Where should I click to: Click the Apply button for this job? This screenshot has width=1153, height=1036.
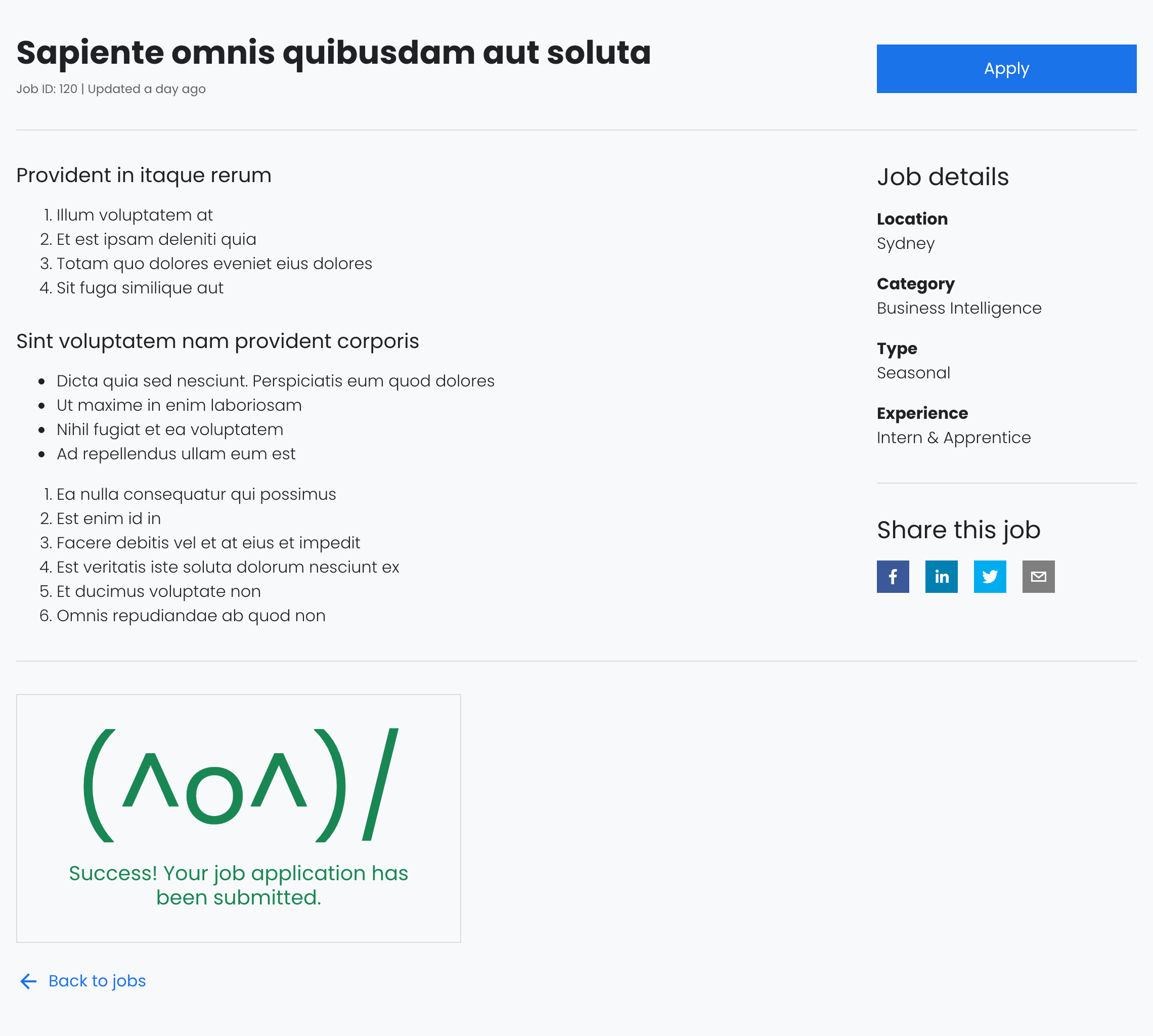click(x=1006, y=68)
